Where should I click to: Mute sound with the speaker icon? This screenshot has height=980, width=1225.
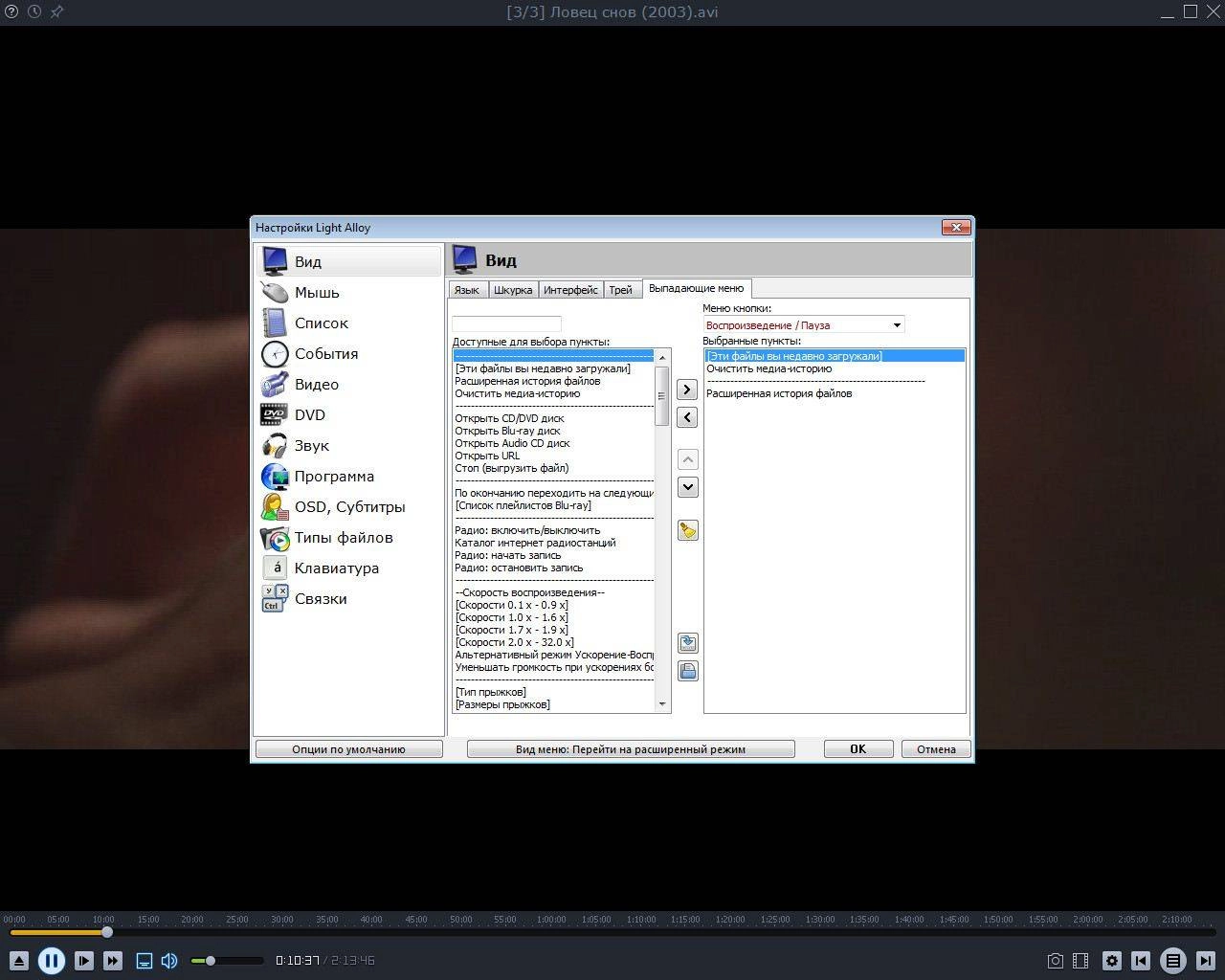[x=169, y=961]
